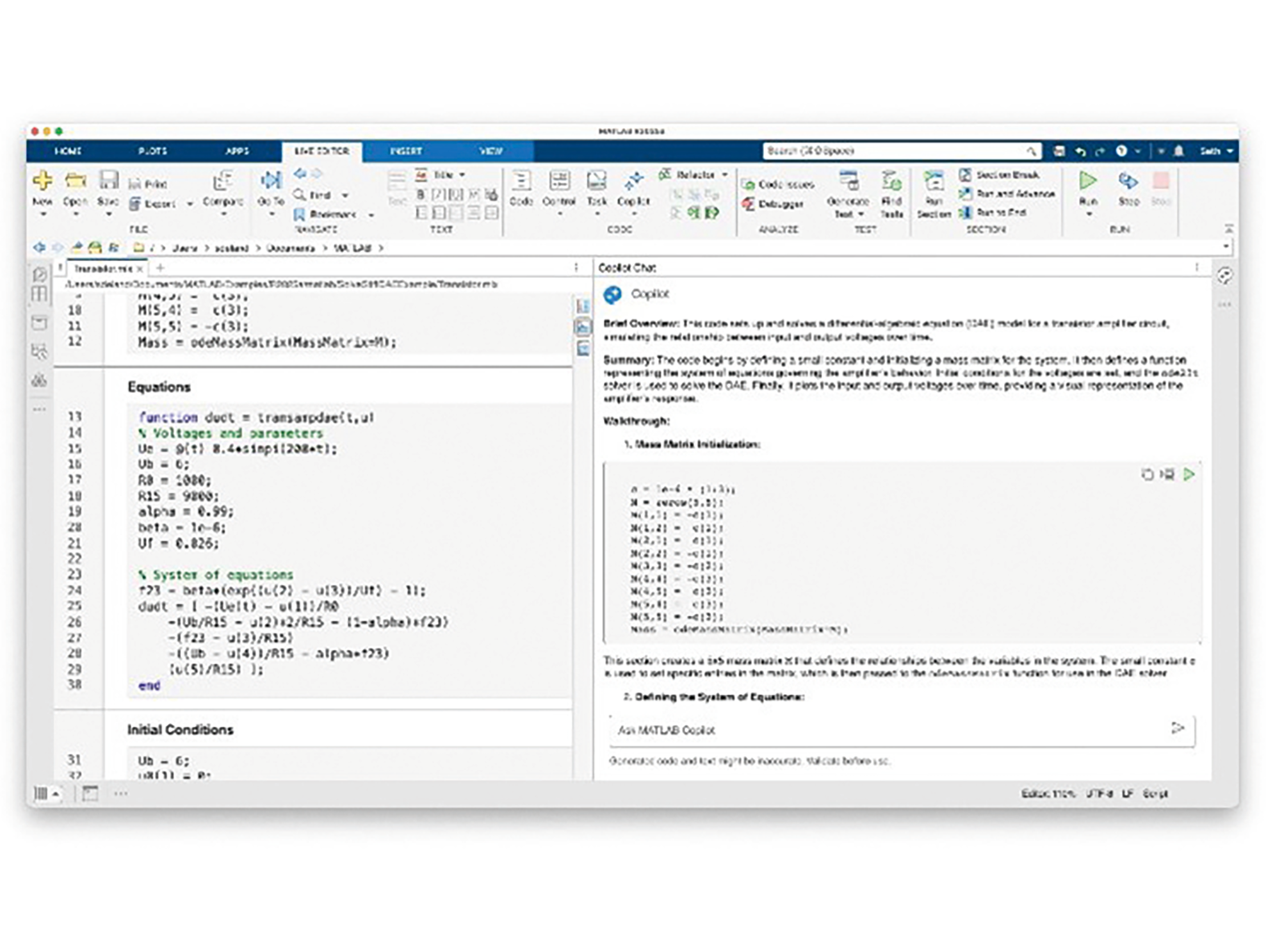This screenshot has height=952, width=1266.
Task: Click the Generate Test icon
Action: click(848, 181)
